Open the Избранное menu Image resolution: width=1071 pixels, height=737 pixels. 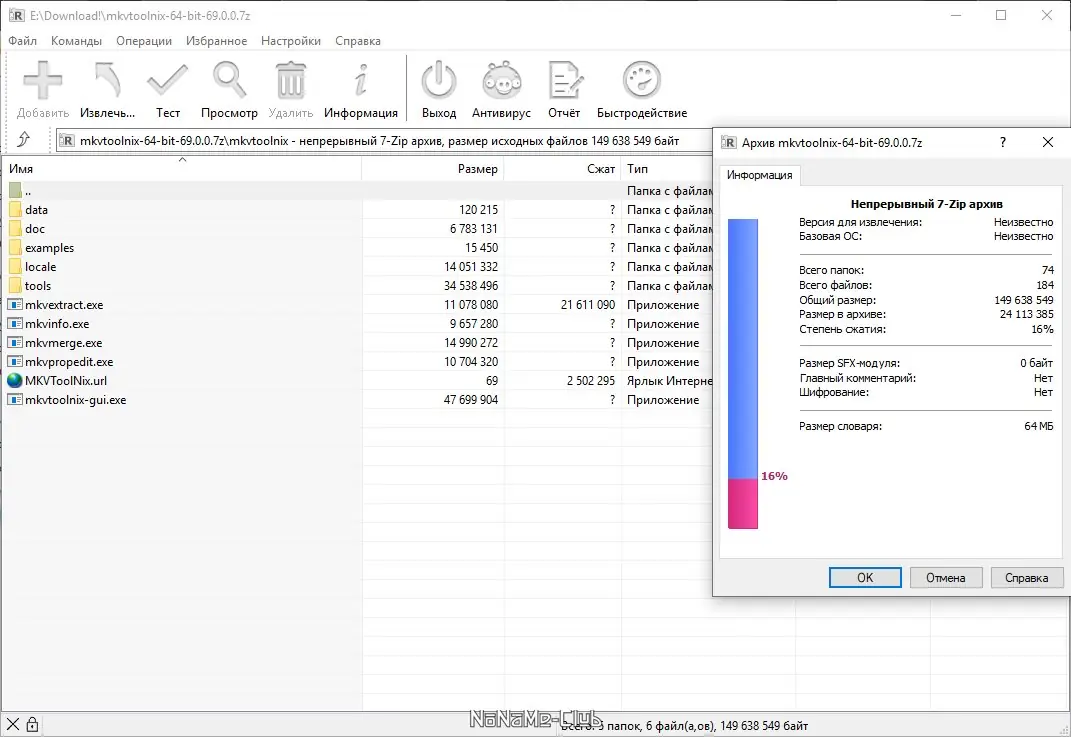click(x=217, y=41)
